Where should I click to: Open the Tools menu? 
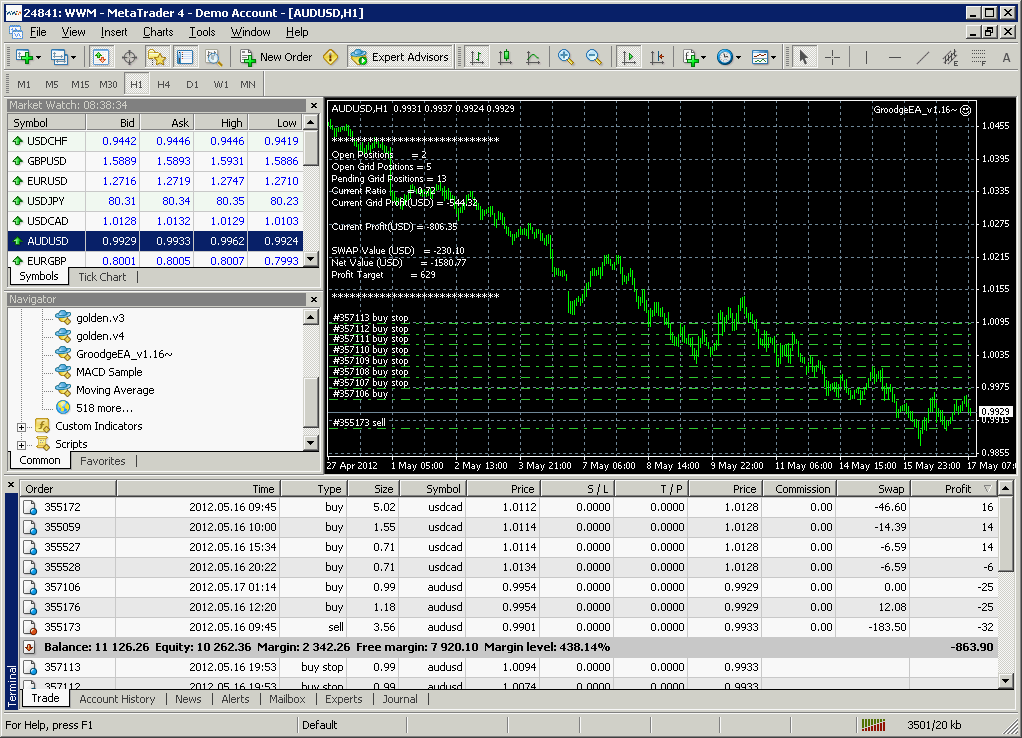coord(202,32)
